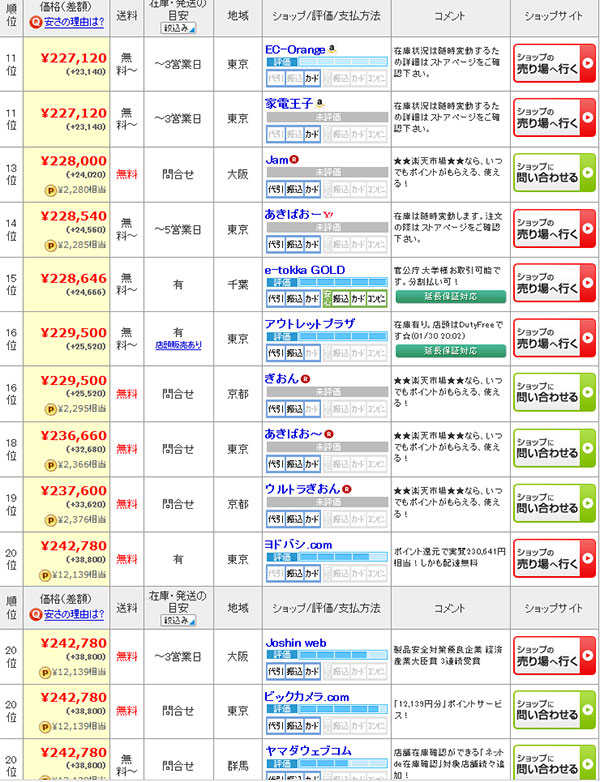Click the P point icon next to ¥2,376相当

[x=50, y=520]
